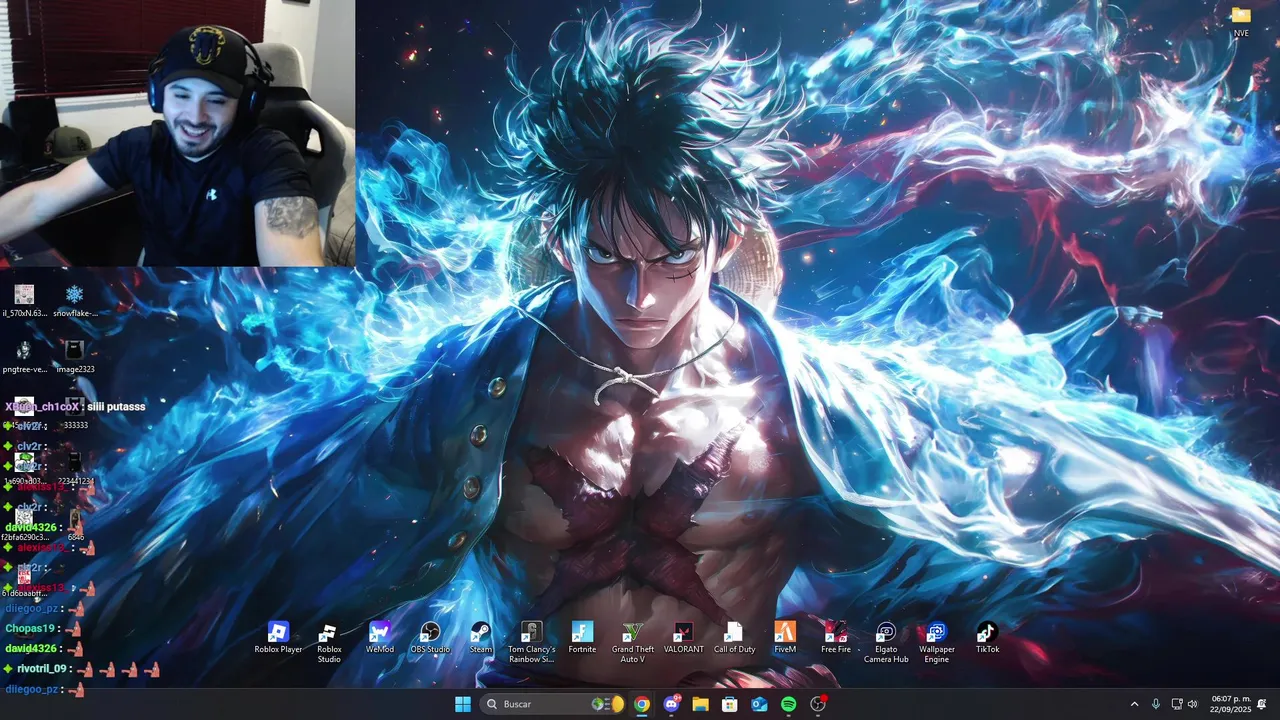Open the Steam desktop shortcut
Viewport: 1280px width, 720px height.
[481, 638]
